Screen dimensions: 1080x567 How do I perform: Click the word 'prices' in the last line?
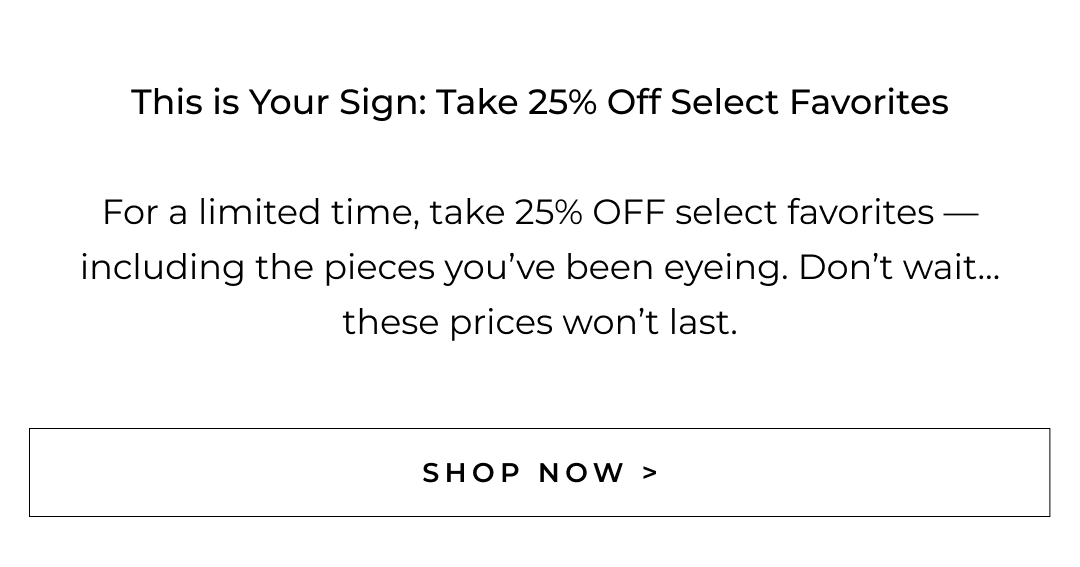[500, 322]
